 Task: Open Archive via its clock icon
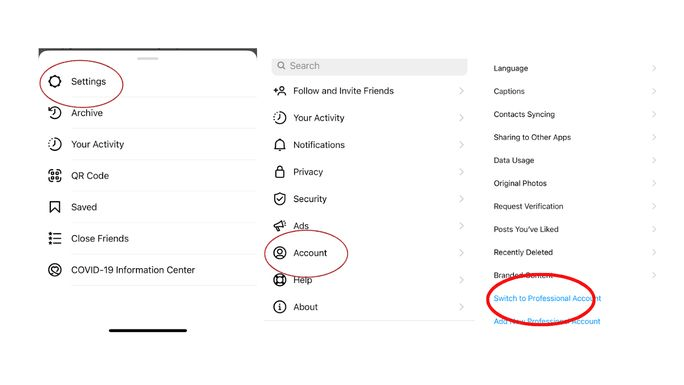click(x=55, y=113)
